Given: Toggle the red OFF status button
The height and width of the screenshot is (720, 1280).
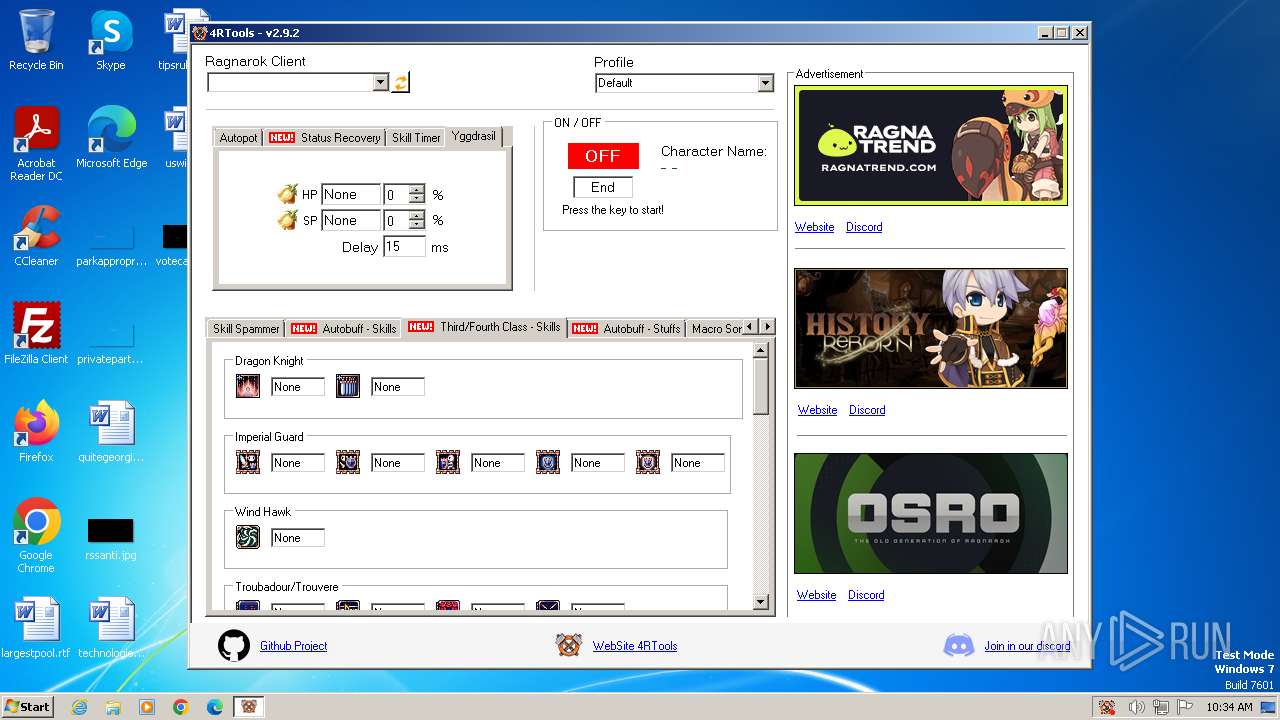Looking at the screenshot, I should 603,156.
